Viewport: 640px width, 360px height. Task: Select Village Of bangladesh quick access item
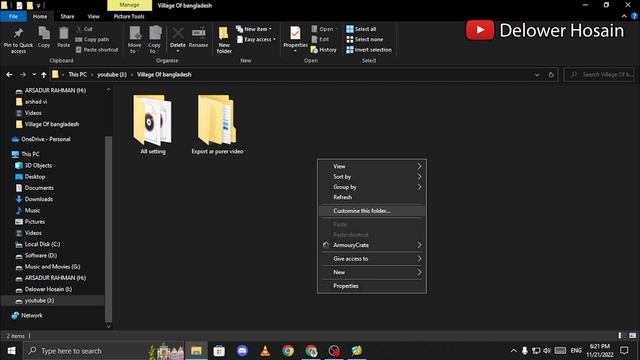(47, 124)
